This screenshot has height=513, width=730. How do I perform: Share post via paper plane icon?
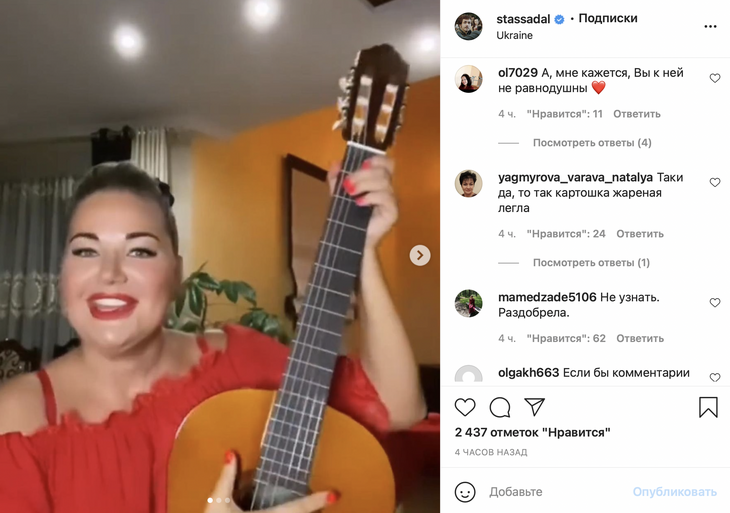tap(534, 407)
